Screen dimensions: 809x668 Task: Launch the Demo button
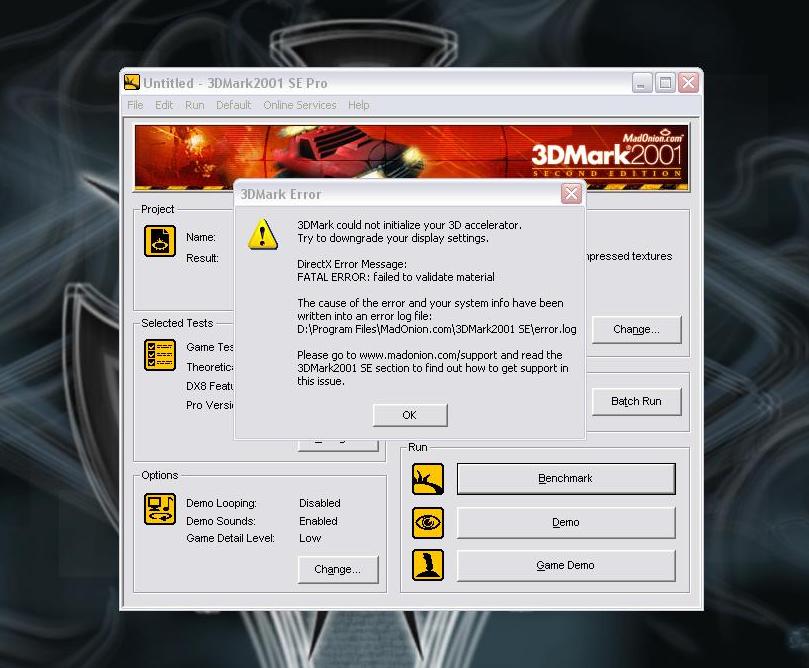pyautogui.click(x=566, y=523)
